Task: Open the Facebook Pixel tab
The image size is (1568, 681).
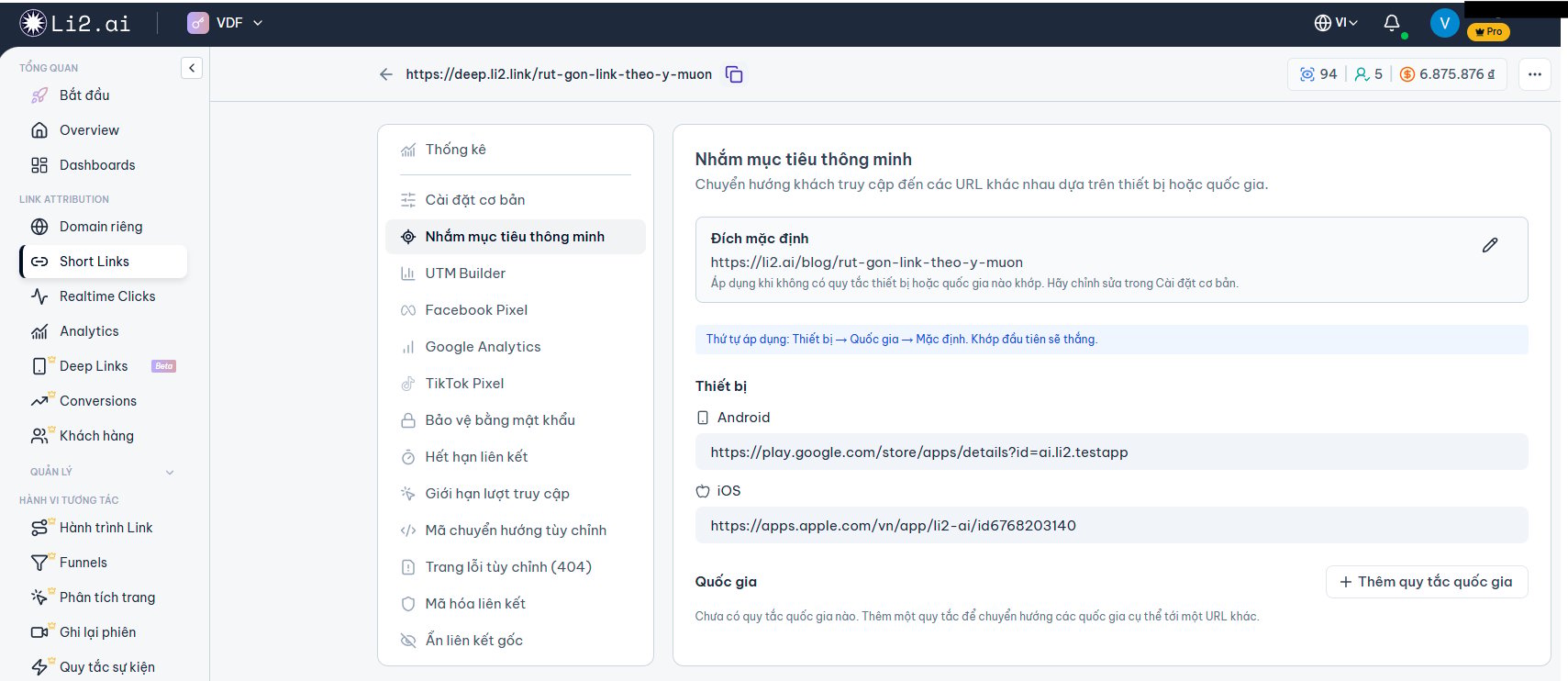Action: coord(516,310)
